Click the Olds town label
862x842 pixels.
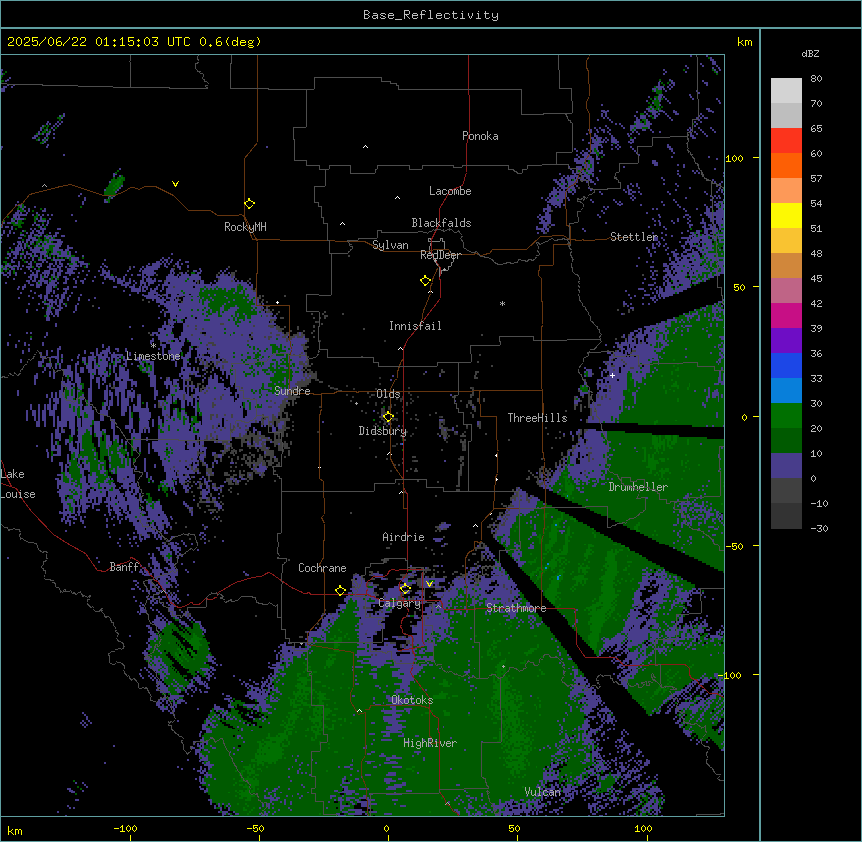point(388,395)
